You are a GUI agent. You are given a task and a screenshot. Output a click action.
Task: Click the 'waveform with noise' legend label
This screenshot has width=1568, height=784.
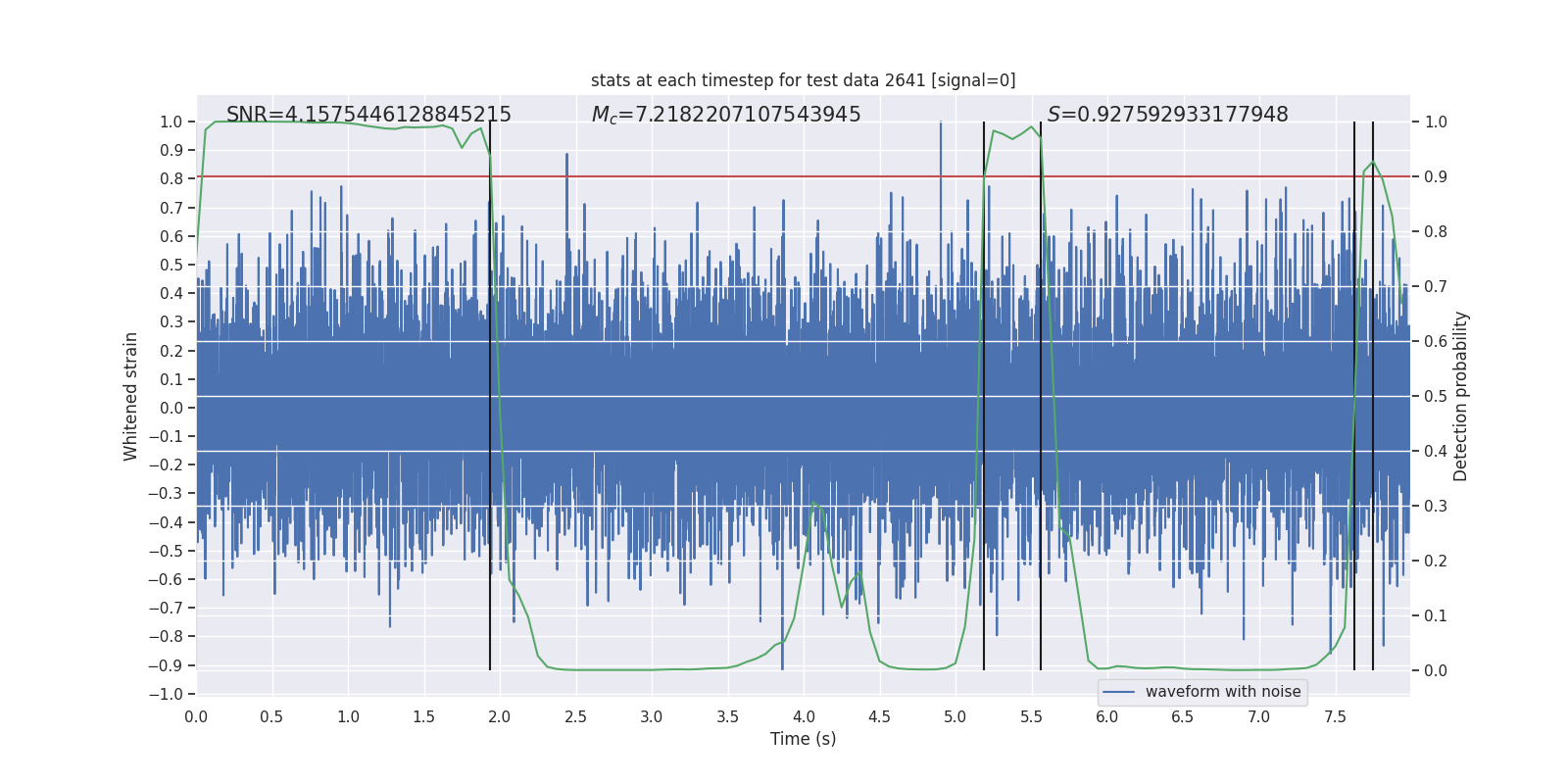pos(1223,692)
